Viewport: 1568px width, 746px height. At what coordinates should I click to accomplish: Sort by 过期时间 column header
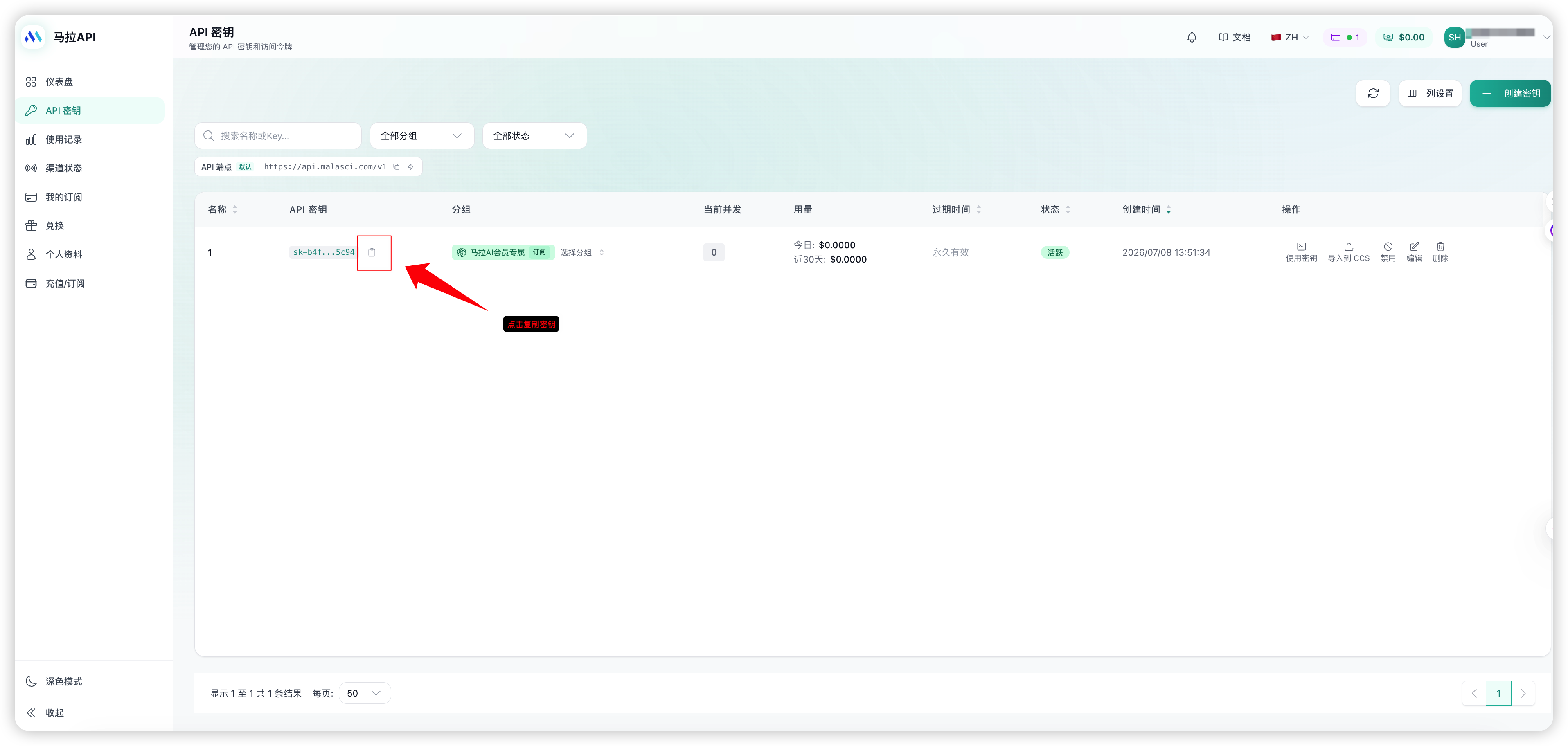point(956,209)
